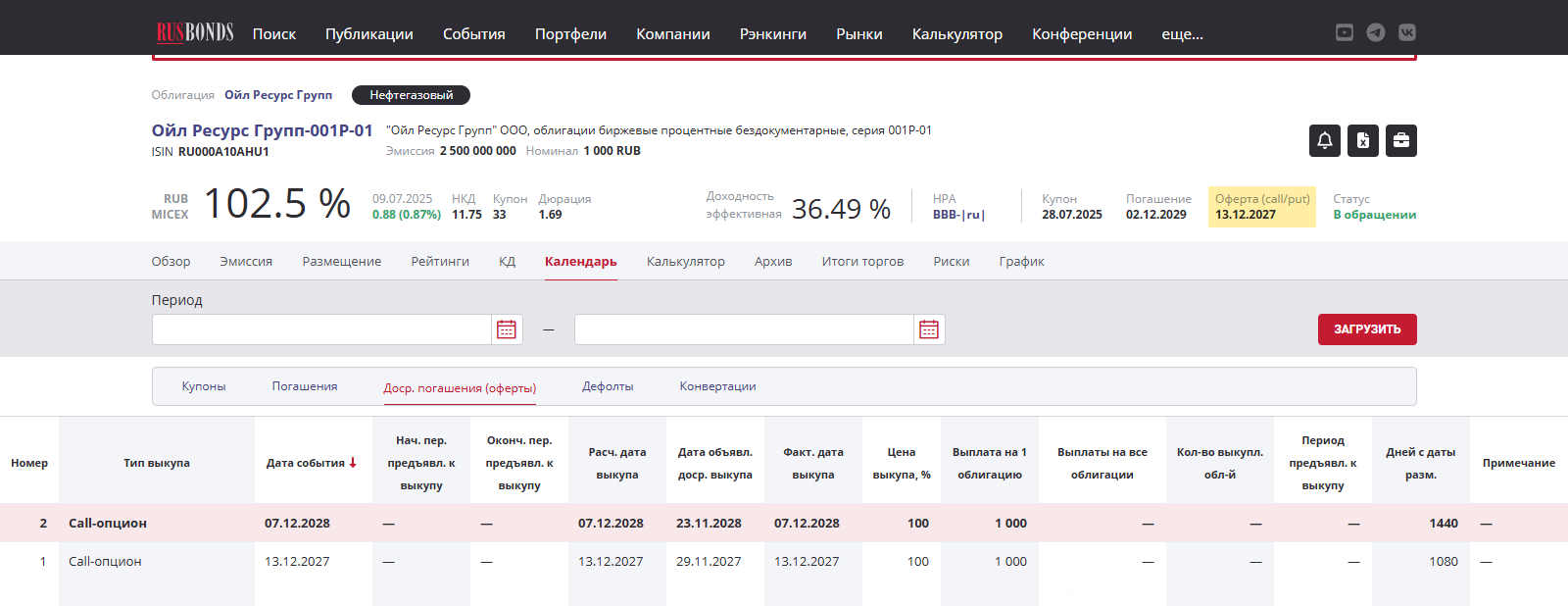Click the В обращении status text
The width and height of the screenshot is (1568, 606).
coord(1375,215)
